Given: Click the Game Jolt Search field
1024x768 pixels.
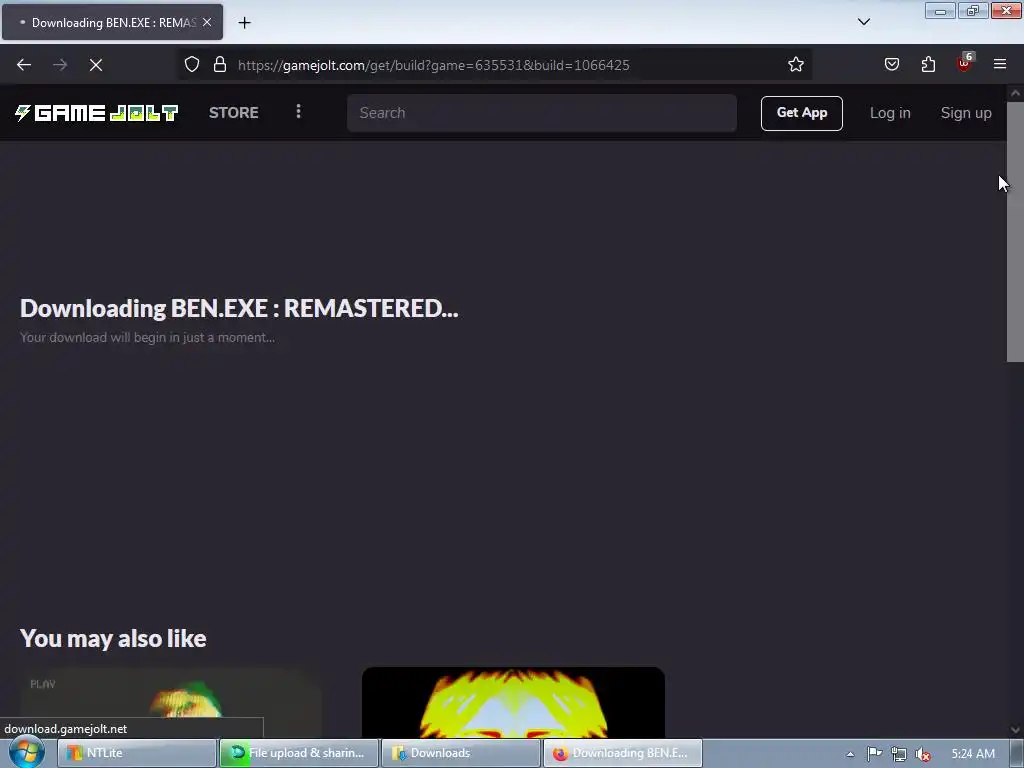Looking at the screenshot, I should (x=542, y=113).
